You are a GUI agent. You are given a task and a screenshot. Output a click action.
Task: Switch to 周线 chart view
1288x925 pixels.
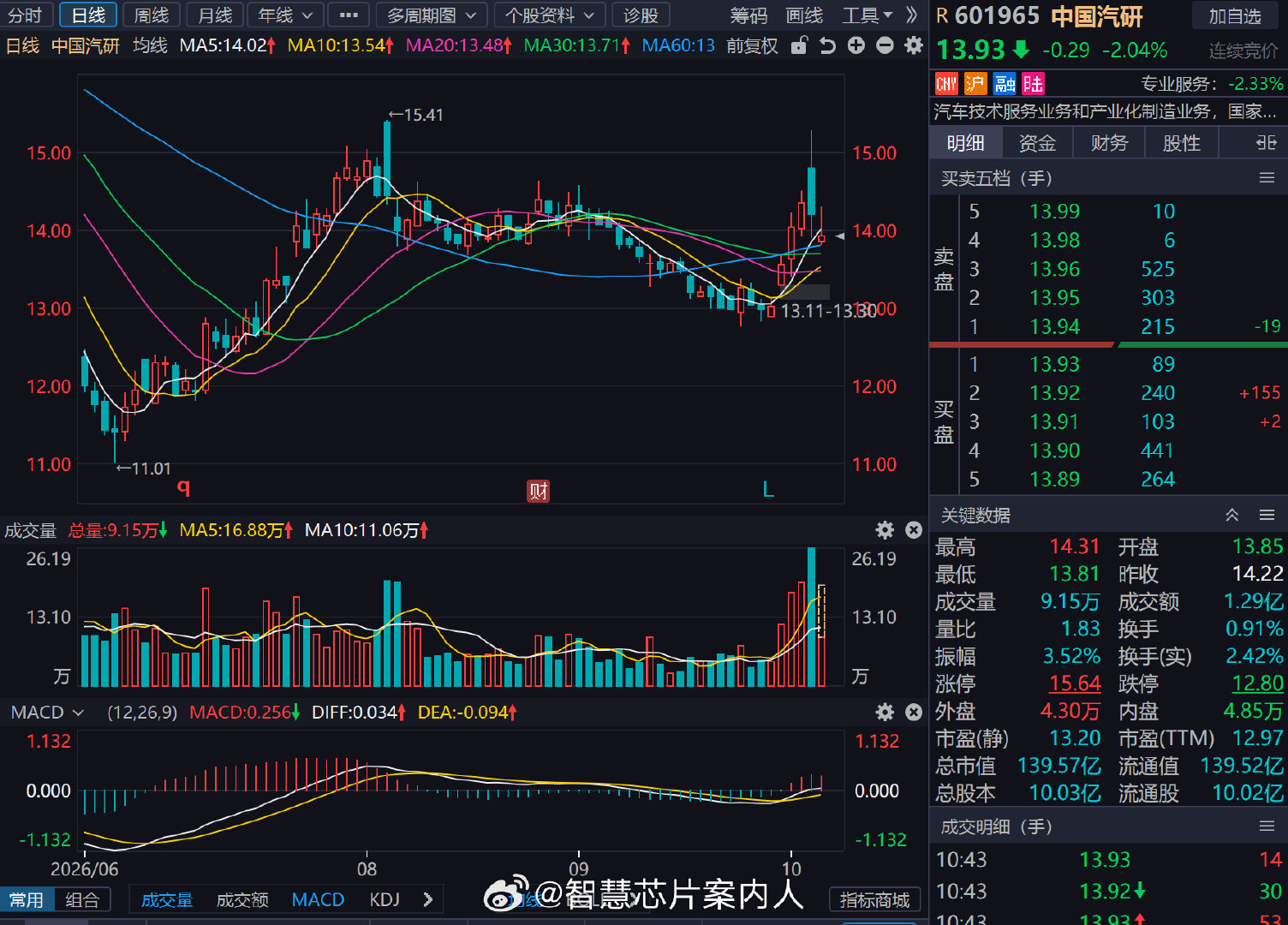click(x=152, y=15)
